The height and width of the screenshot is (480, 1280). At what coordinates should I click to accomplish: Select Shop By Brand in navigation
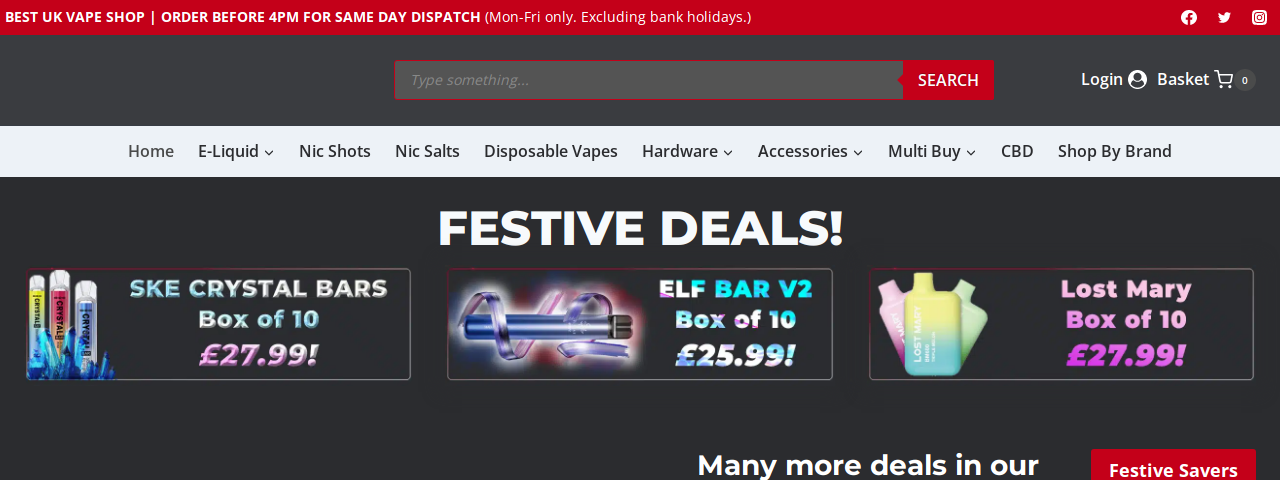(x=1115, y=151)
